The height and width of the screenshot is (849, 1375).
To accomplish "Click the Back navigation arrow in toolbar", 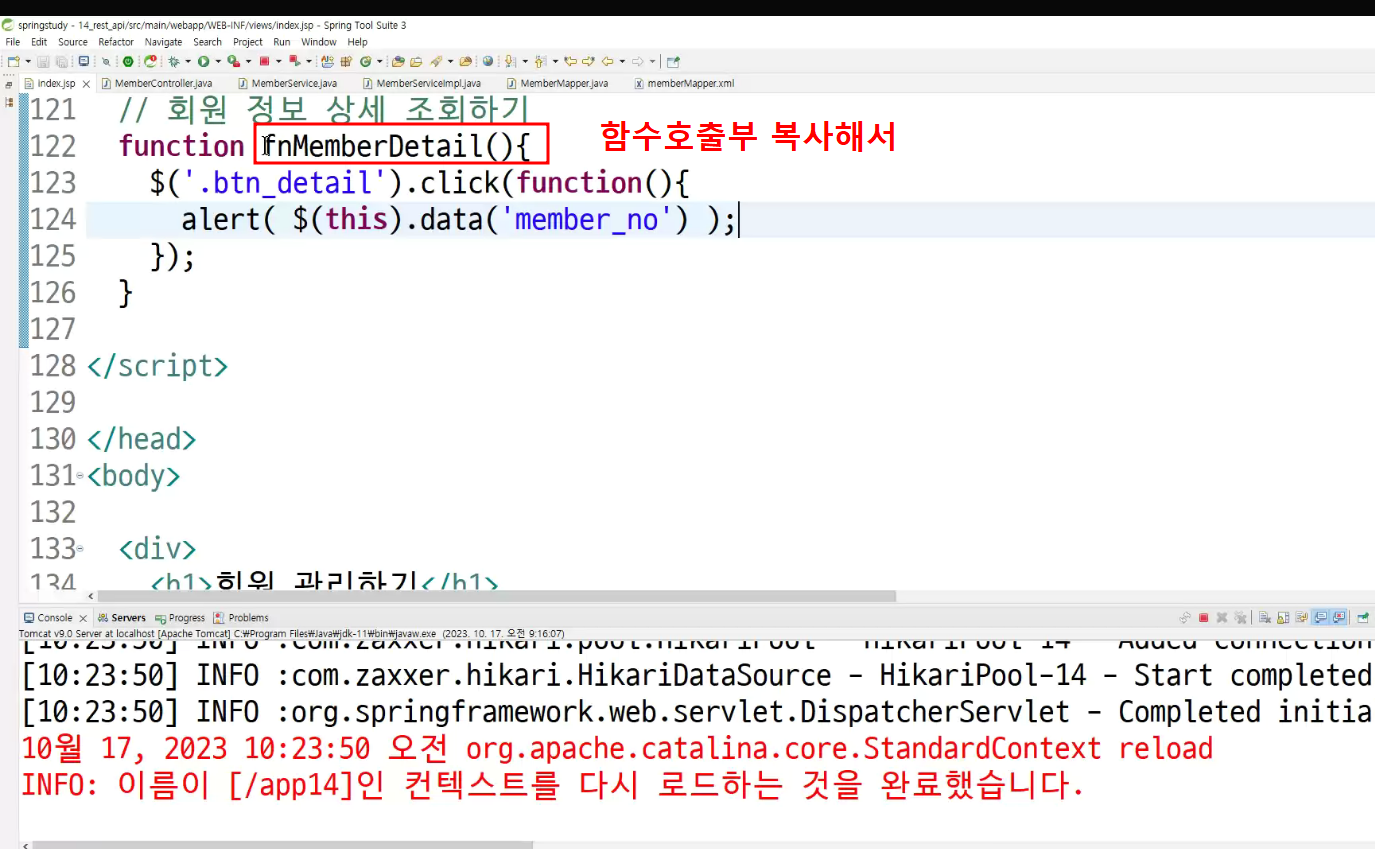I will click(x=606, y=61).
